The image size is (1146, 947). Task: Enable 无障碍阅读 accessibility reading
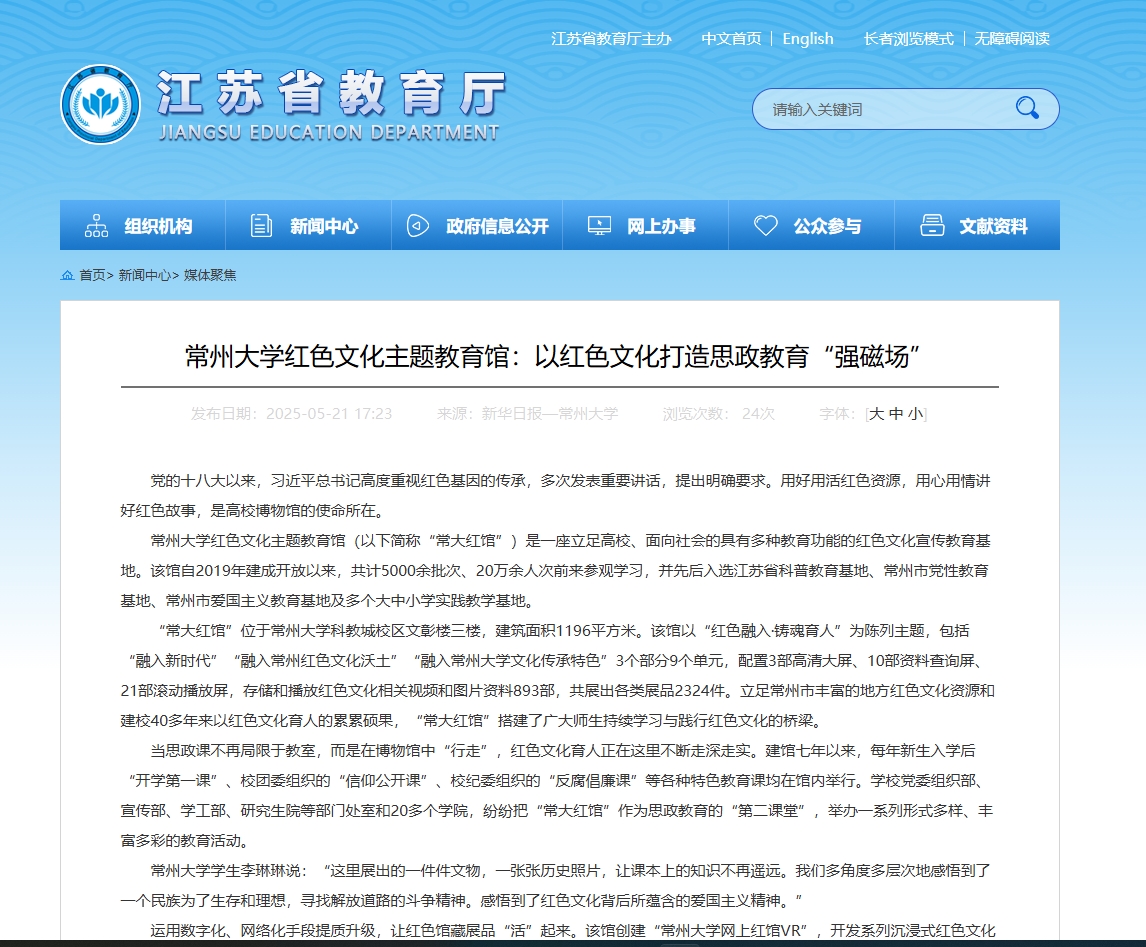(1012, 38)
